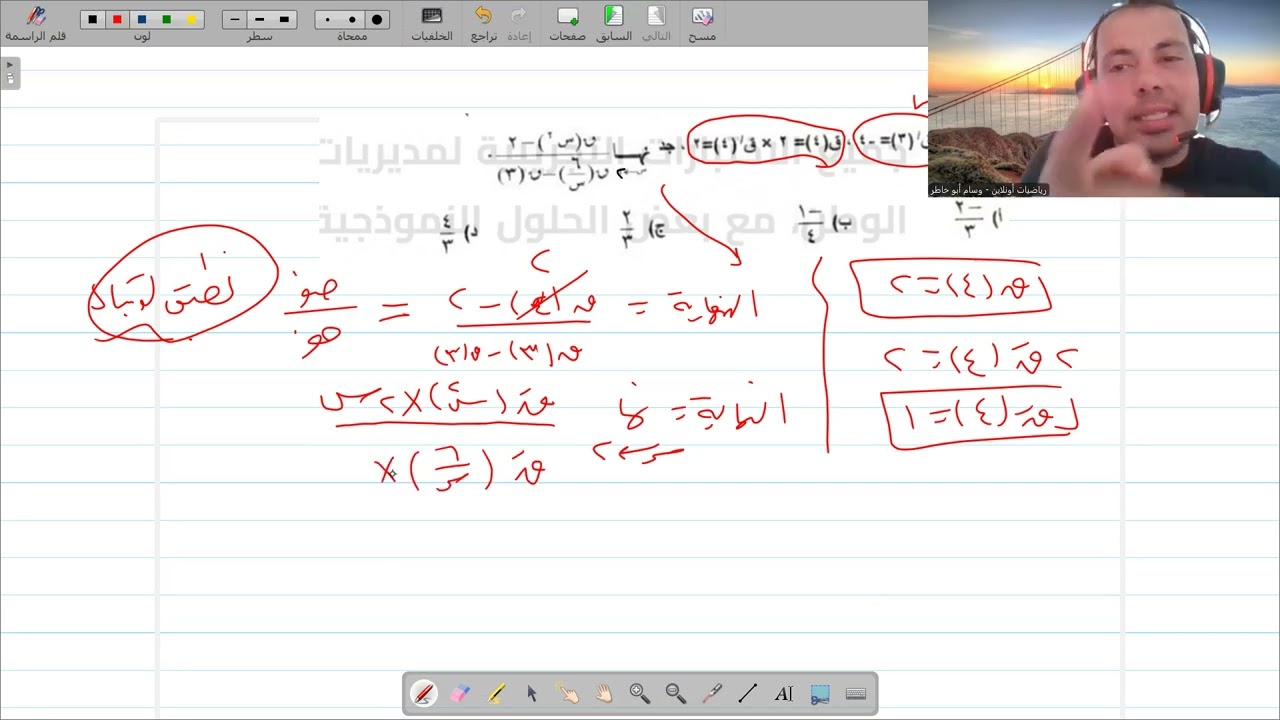This screenshot has width=1280, height=720.
Task: Activate the laser pointer tool
Action: [x=711, y=693]
